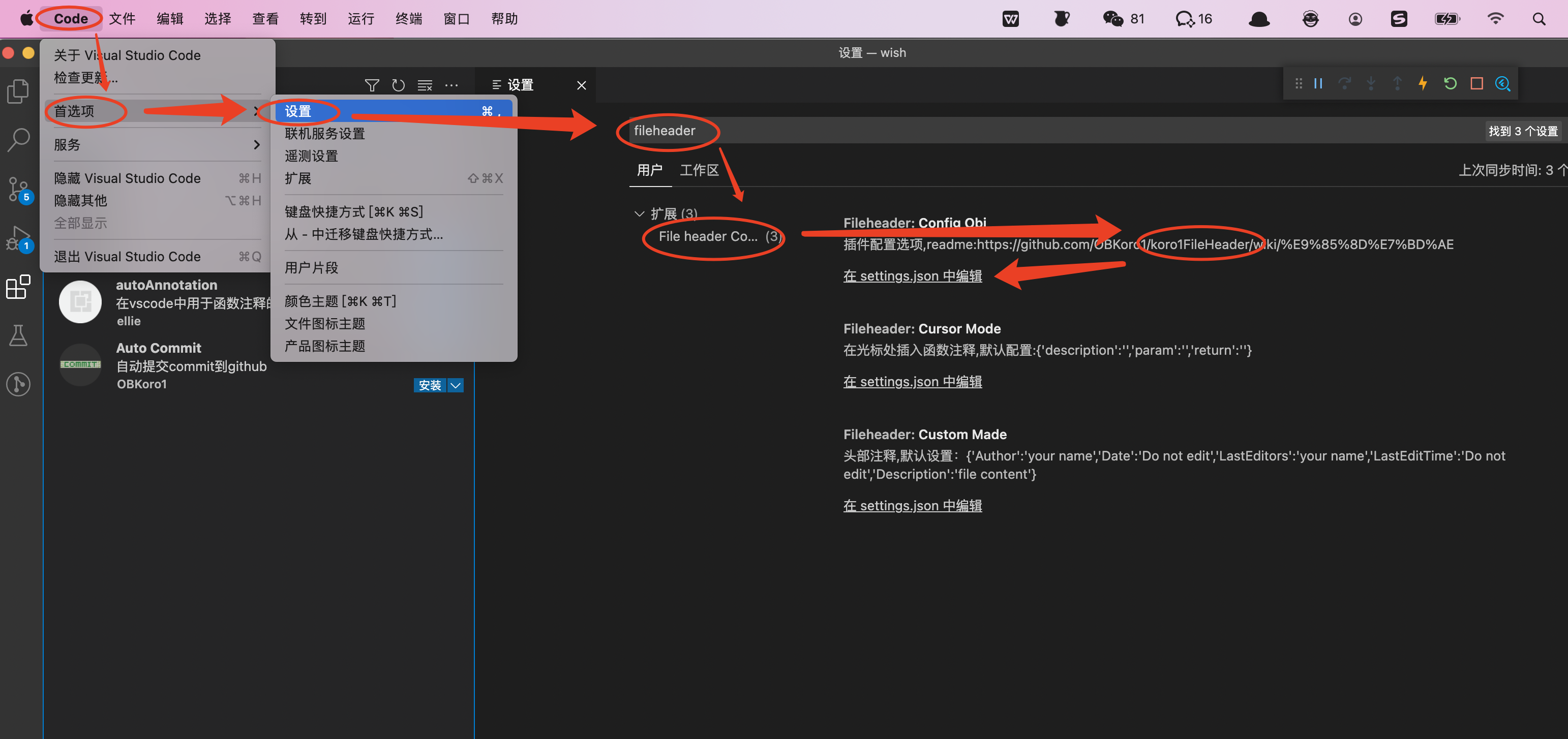The image size is (1568, 739).
Task: Refresh the extensions list
Action: click(399, 85)
